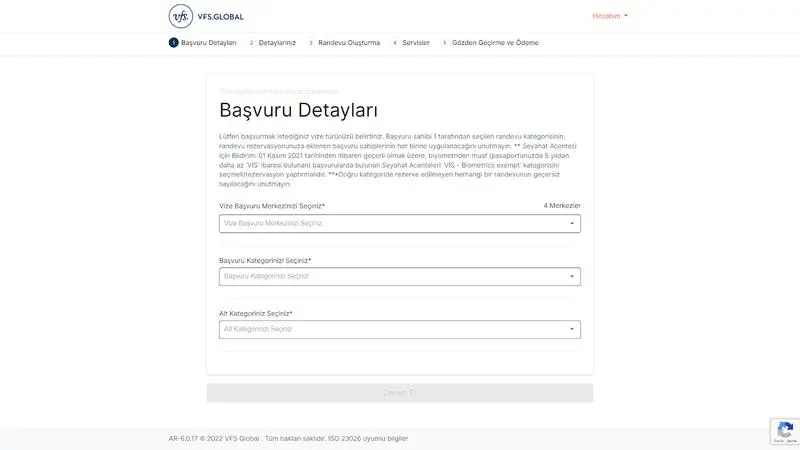This screenshot has height=450, width=800.
Task: Switch to the Servisler step
Action: [411, 43]
